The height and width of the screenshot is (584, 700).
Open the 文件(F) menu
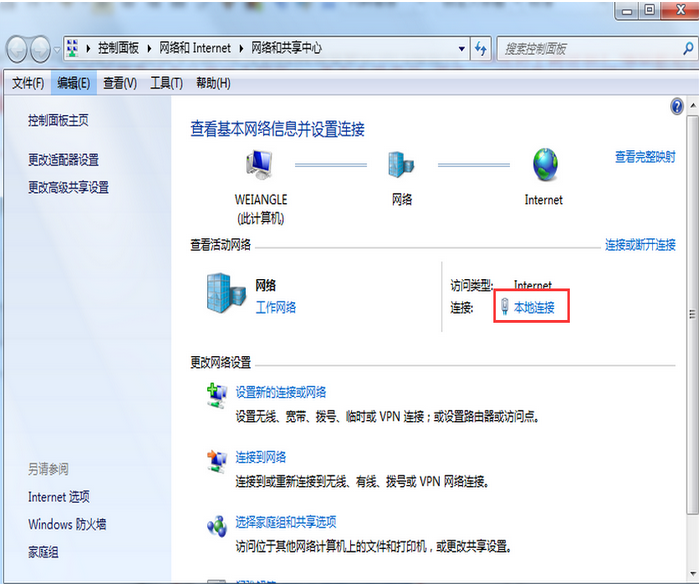click(x=28, y=83)
